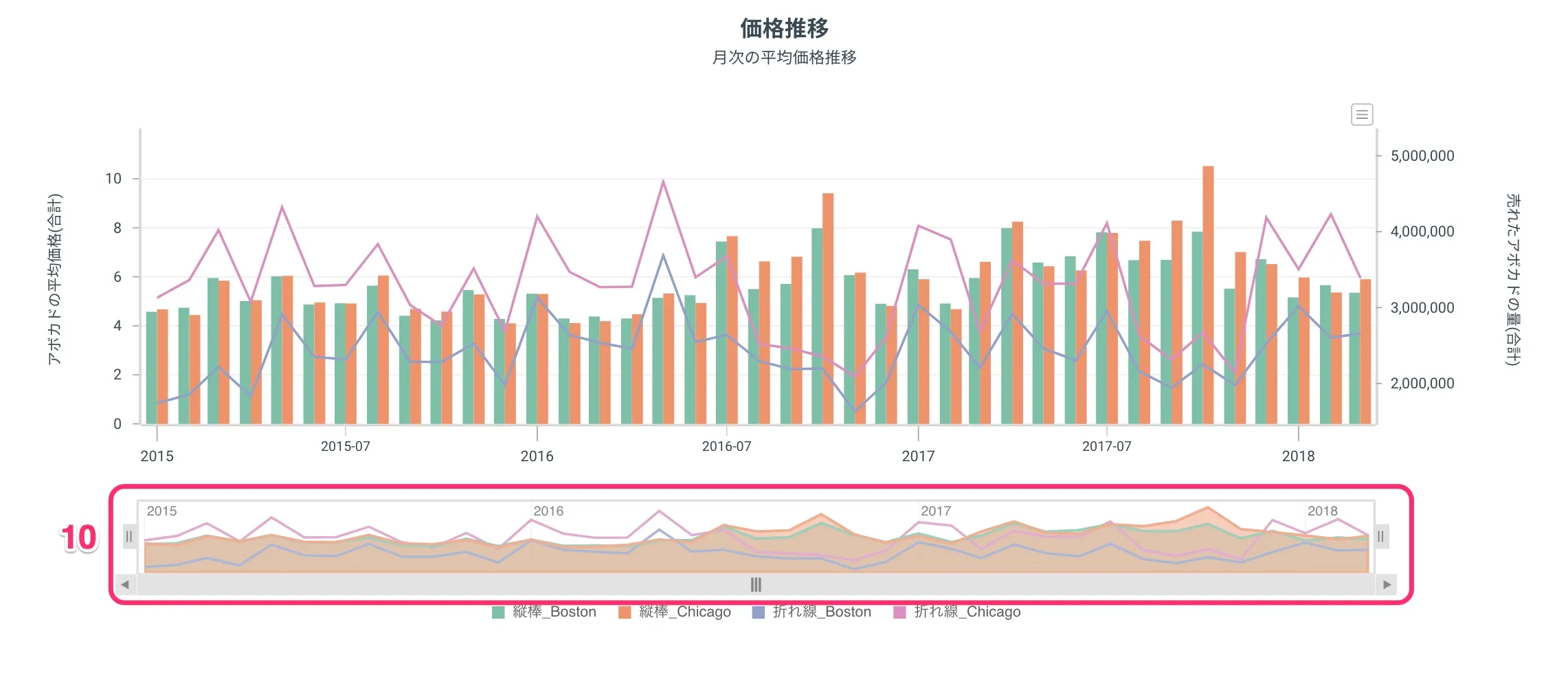1568x675 pixels.
Task: Click the 4,000,000 right axis label
Action: [1422, 232]
